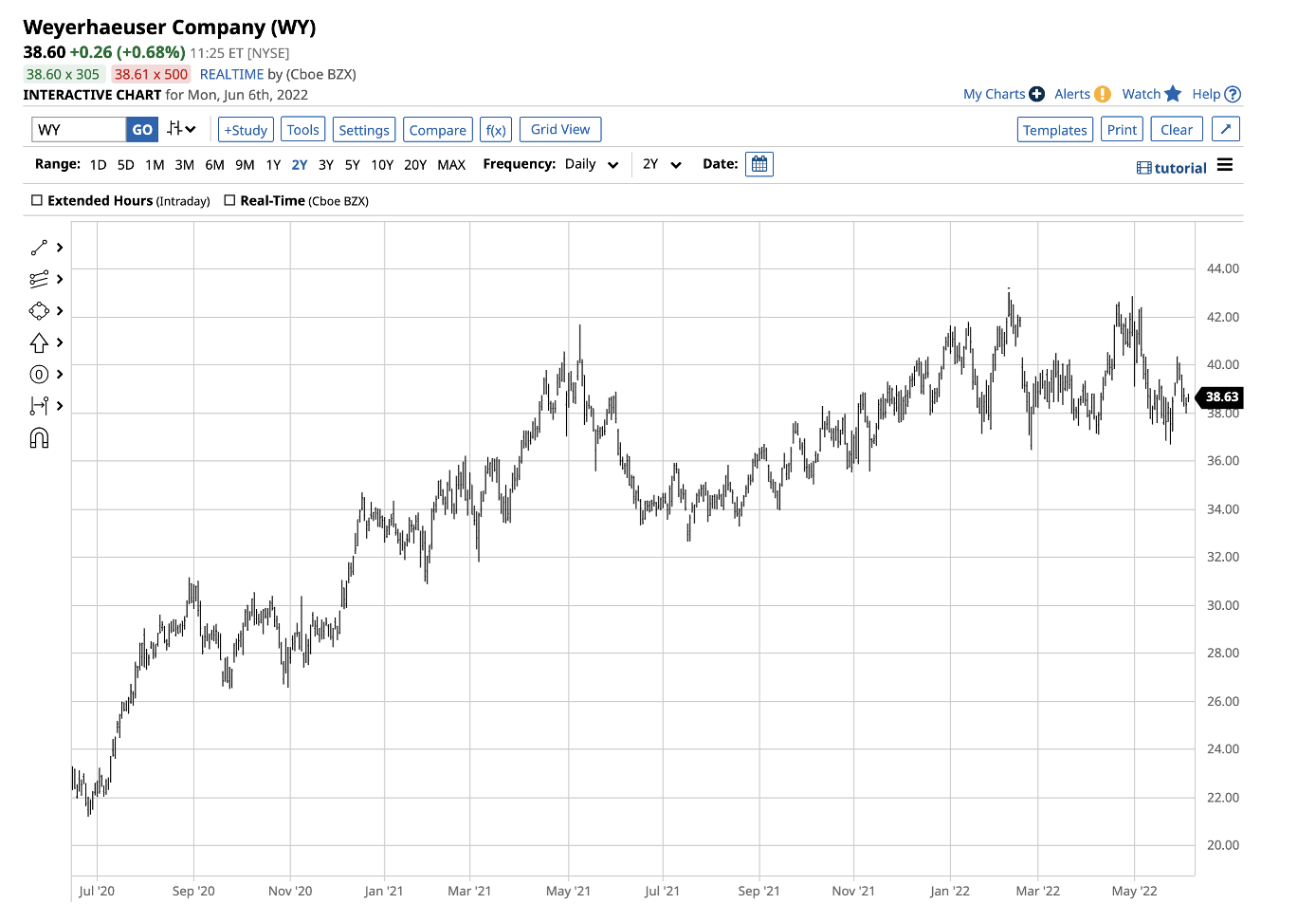Select the 3Y range
The image size is (1316, 922).
[x=326, y=165]
